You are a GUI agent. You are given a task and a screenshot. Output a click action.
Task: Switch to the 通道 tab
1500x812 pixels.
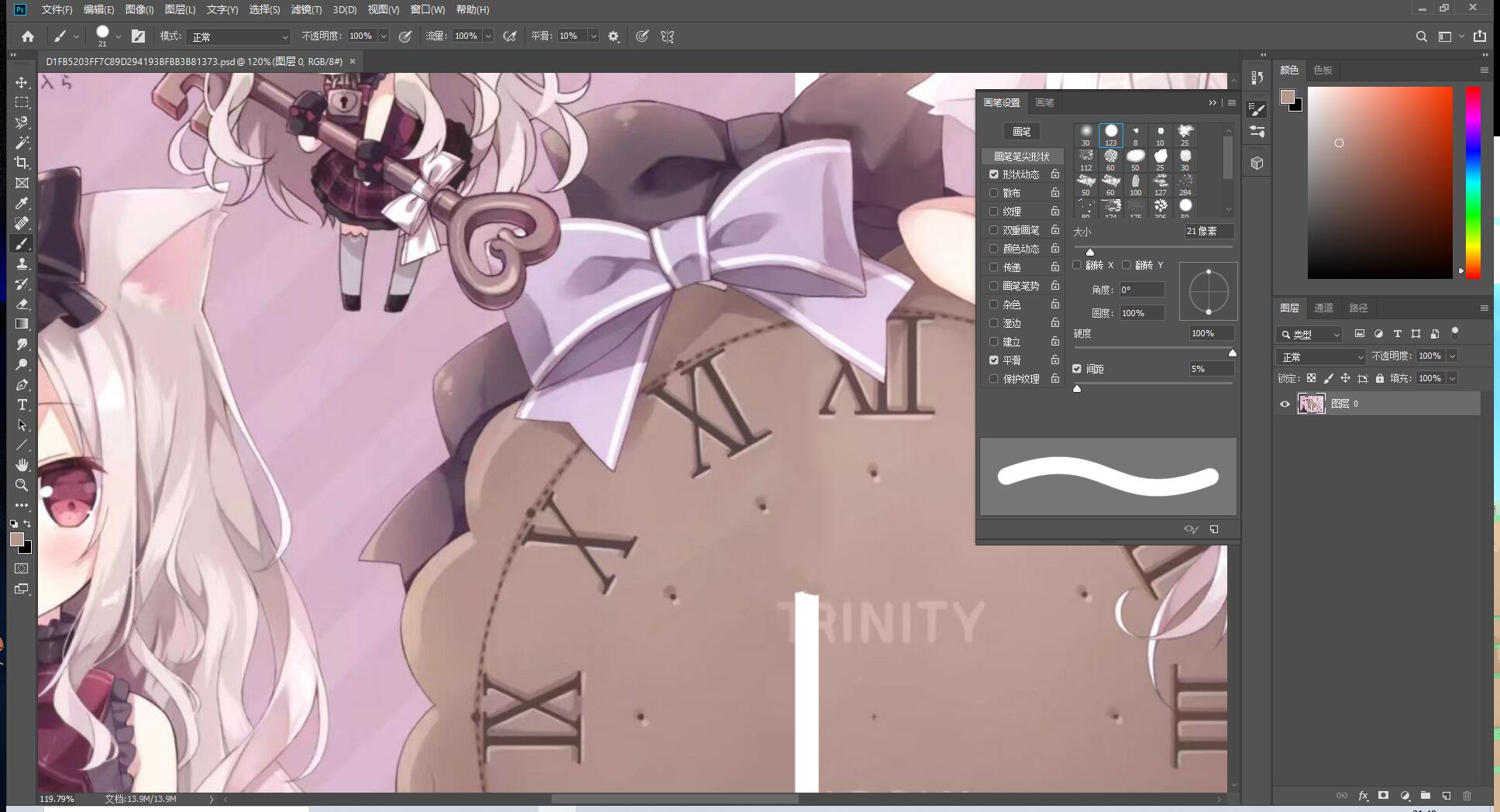1323,308
